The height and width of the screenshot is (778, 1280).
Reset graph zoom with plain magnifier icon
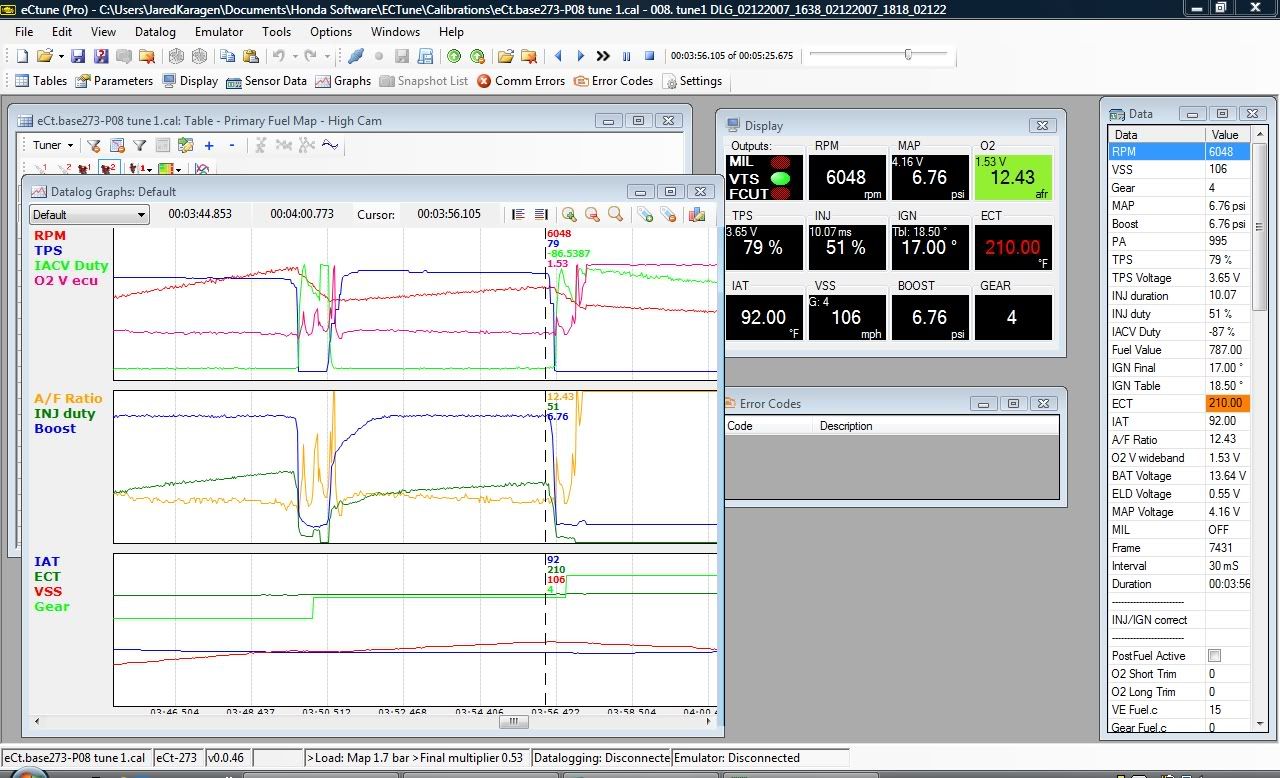[615, 214]
